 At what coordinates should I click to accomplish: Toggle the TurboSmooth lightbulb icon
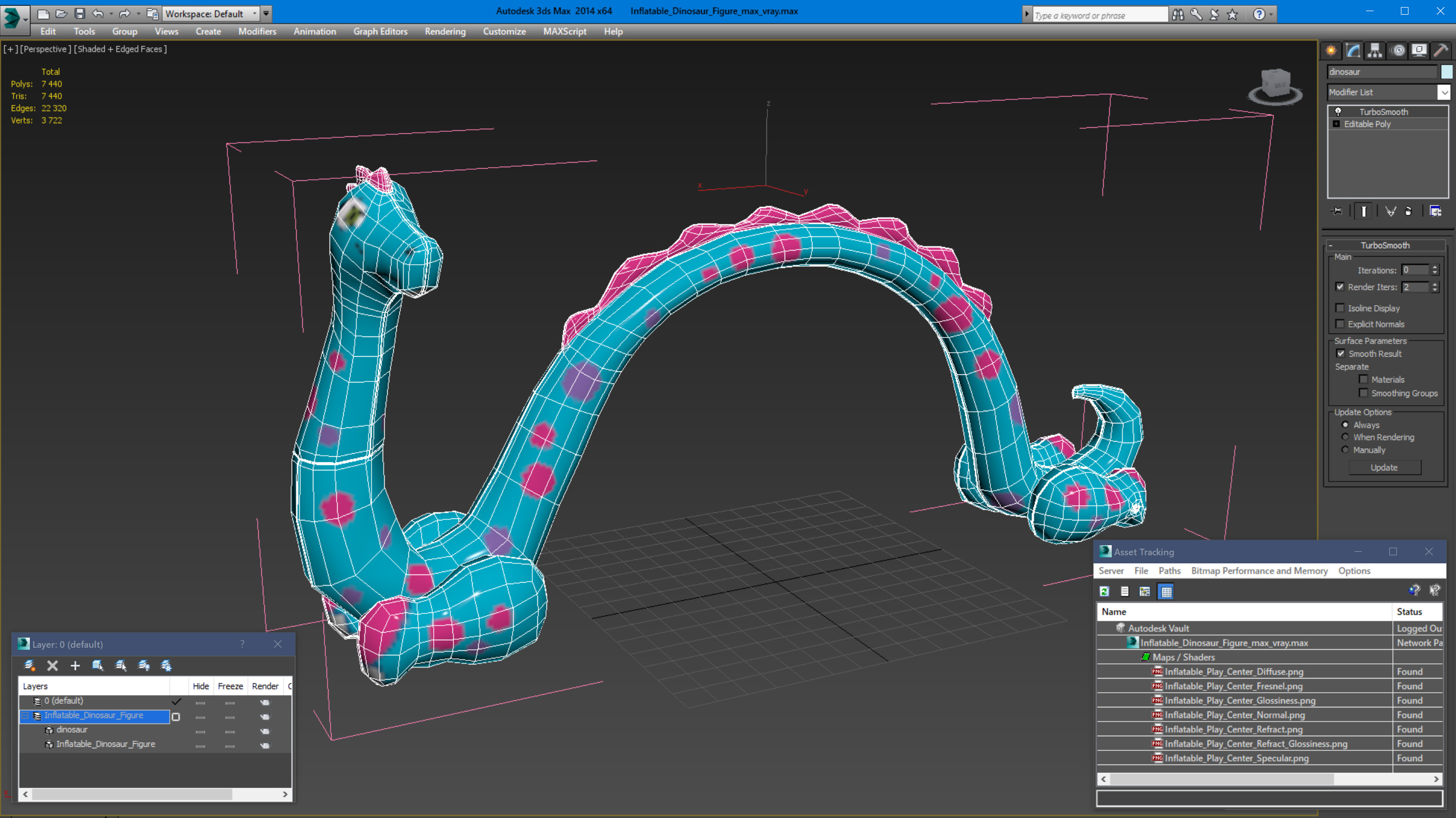[1338, 111]
